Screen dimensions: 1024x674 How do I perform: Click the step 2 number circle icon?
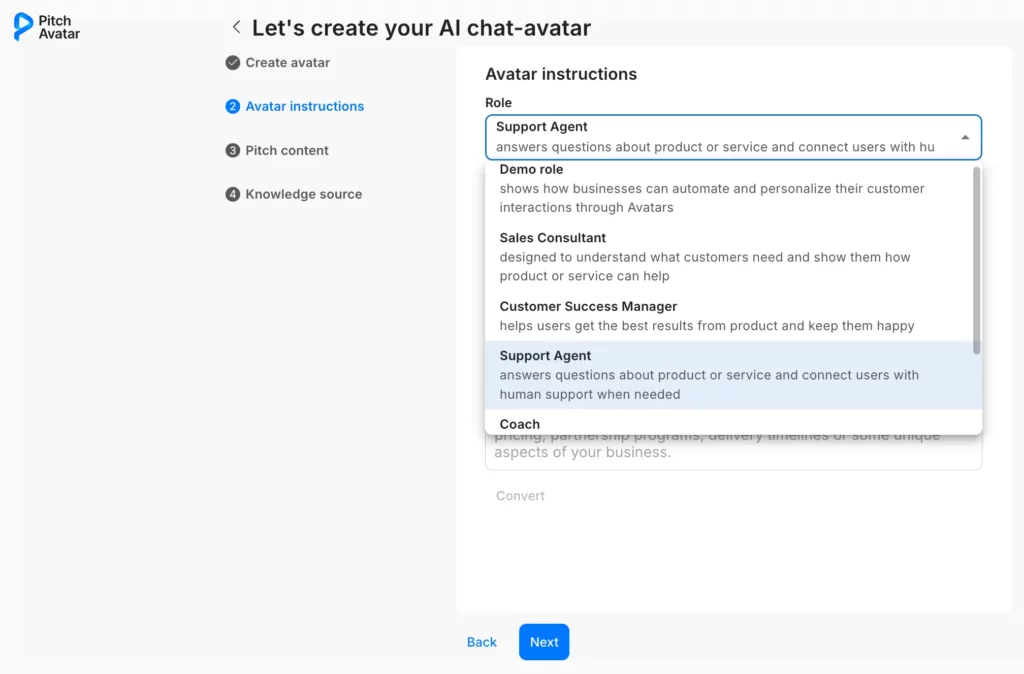233,106
